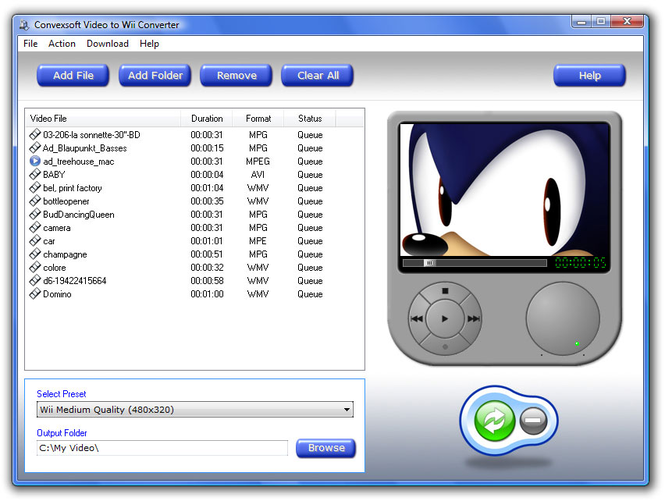Click the film icon beside bel, print factory
The width and height of the screenshot is (665, 501).
pyautogui.click(x=35, y=188)
